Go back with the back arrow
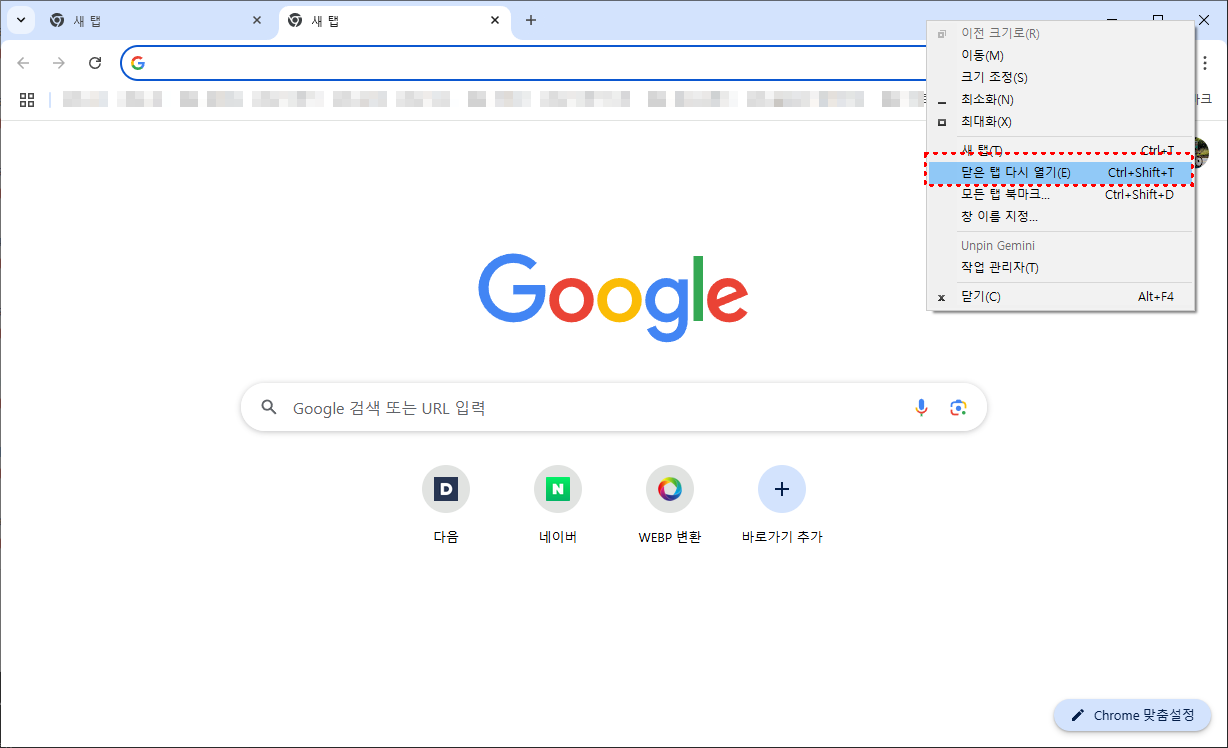The height and width of the screenshot is (748, 1228). (23, 63)
